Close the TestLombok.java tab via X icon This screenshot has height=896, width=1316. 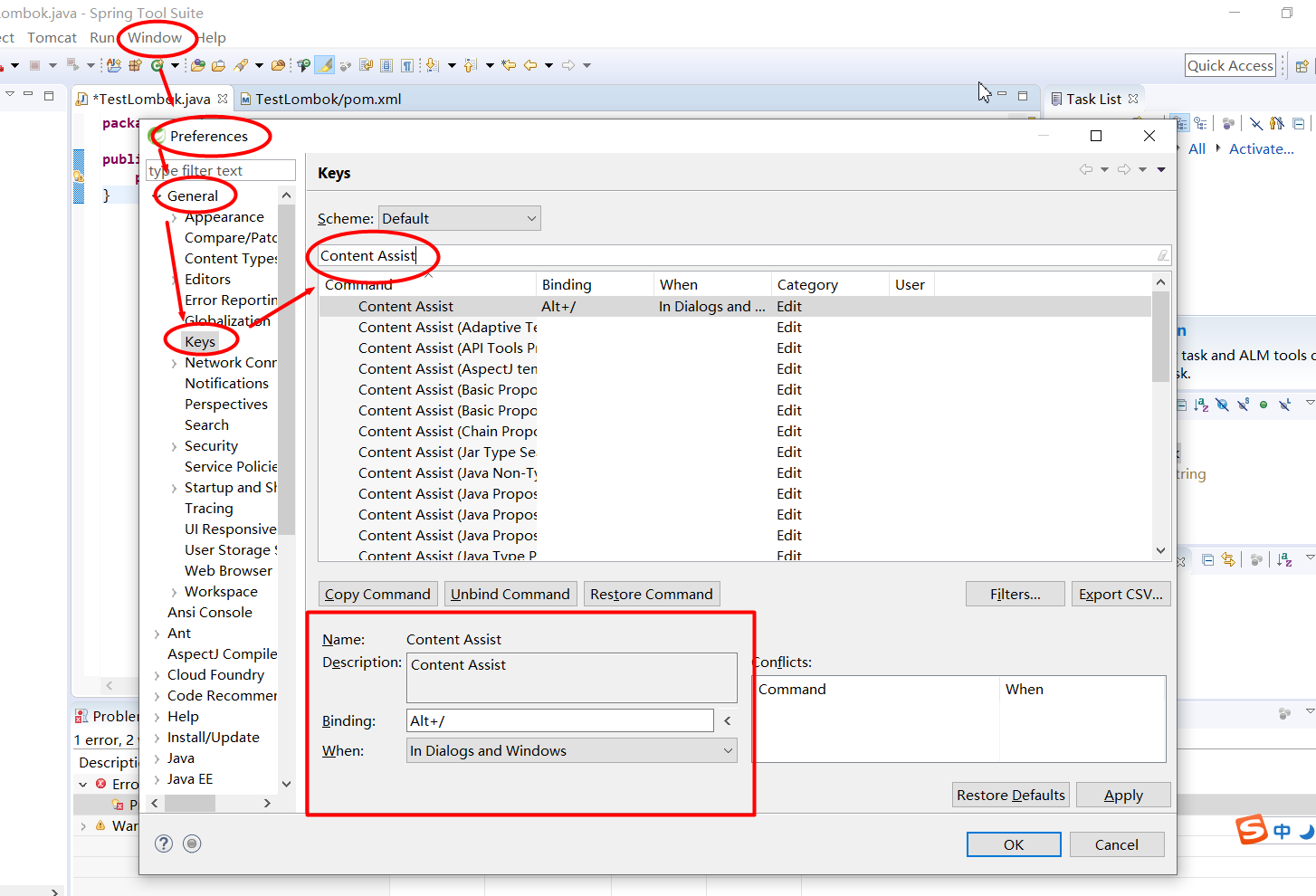pyautogui.click(x=223, y=99)
